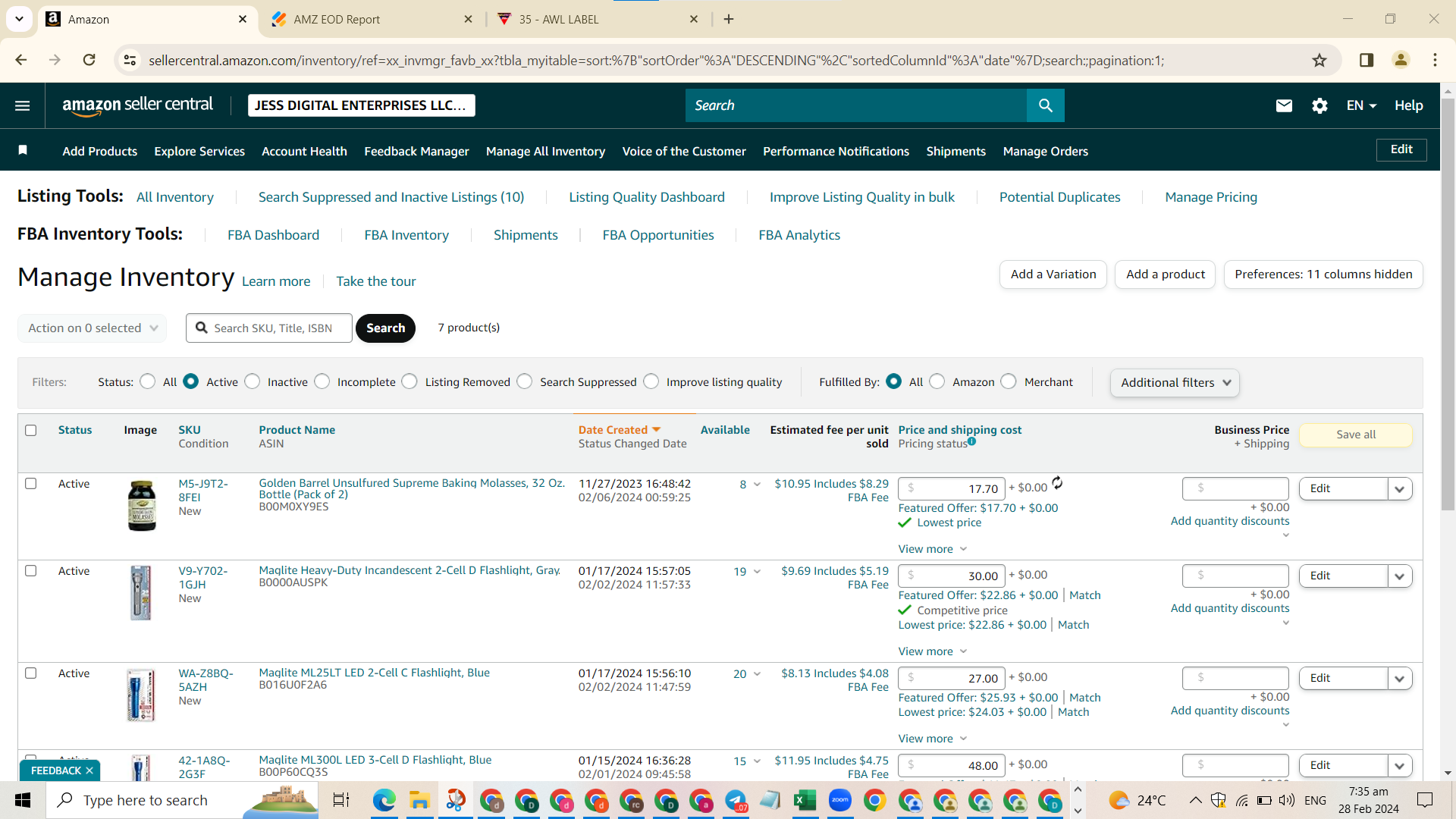The height and width of the screenshot is (819, 1456).
Task: Click the pricing status info icon
Action: pyautogui.click(x=971, y=441)
